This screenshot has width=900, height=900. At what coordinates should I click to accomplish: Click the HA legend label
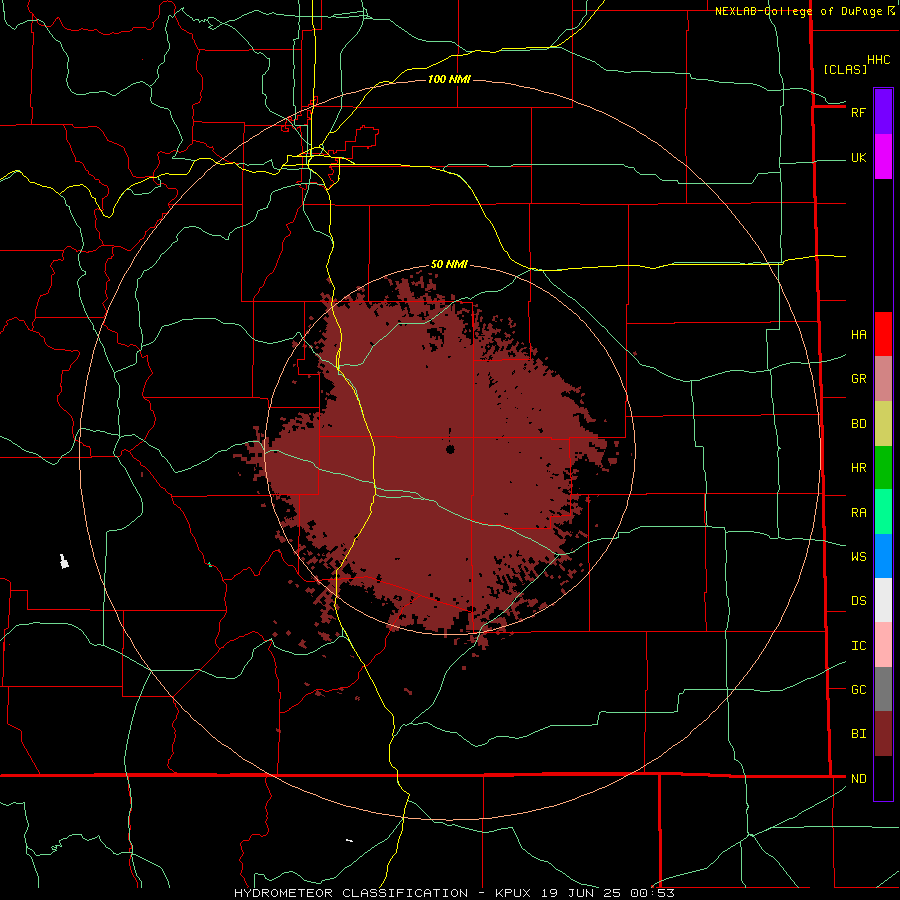coord(858,335)
